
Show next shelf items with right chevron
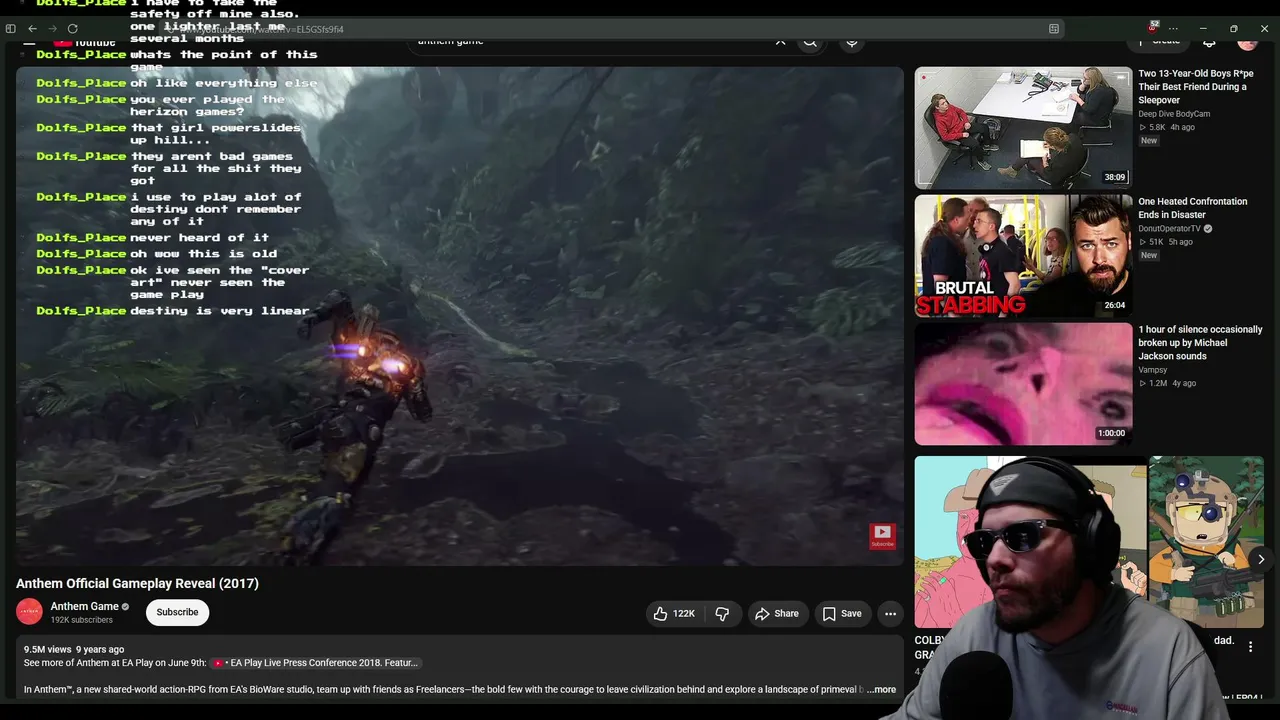point(1261,560)
